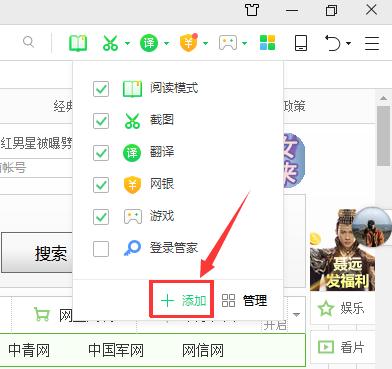The image size is (392, 369).
Task: Click the scrollbar up arrow
Action: coord(383,98)
